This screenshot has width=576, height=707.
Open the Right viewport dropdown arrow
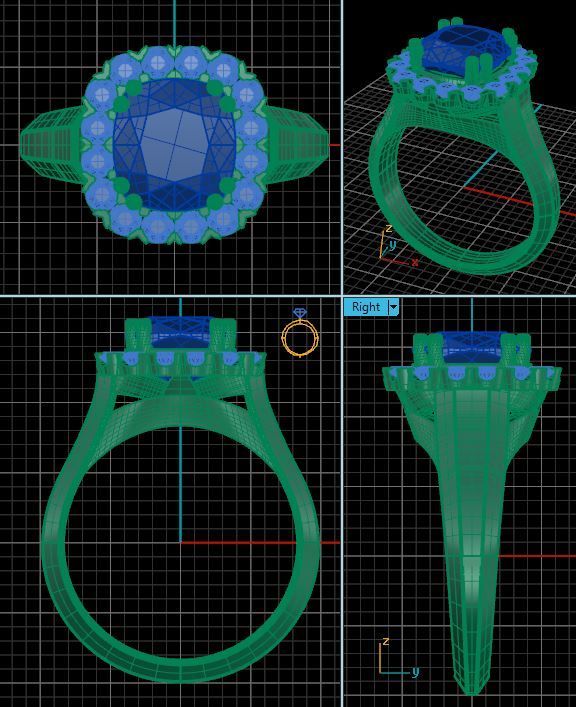(394, 307)
